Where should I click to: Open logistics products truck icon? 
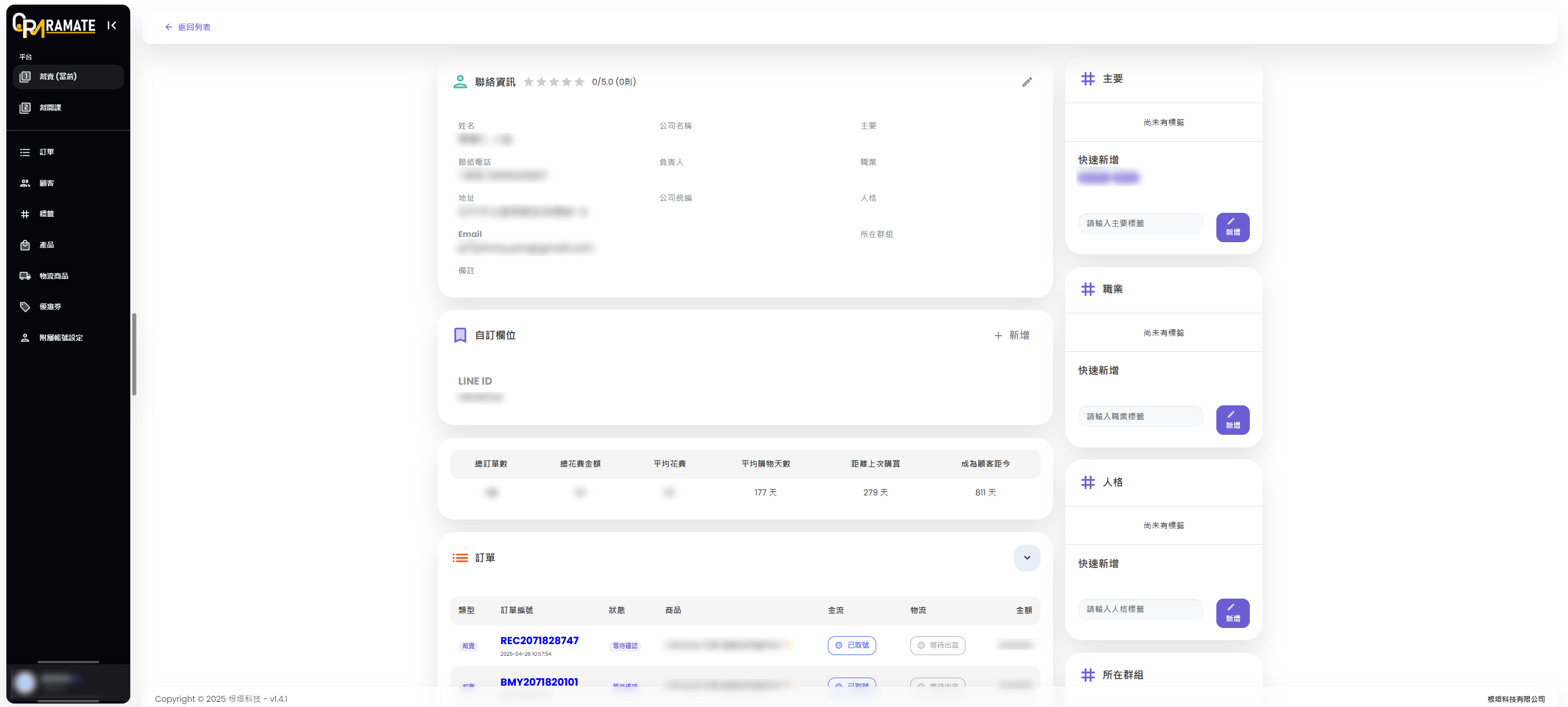25,276
